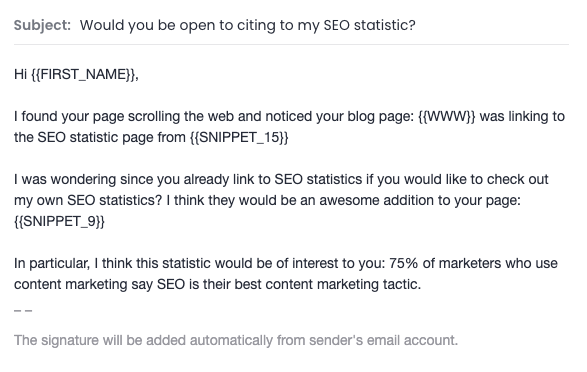Click the {{SNIPPET_15}} placeholder
The height and width of the screenshot is (372, 587).
pyautogui.click(x=239, y=137)
